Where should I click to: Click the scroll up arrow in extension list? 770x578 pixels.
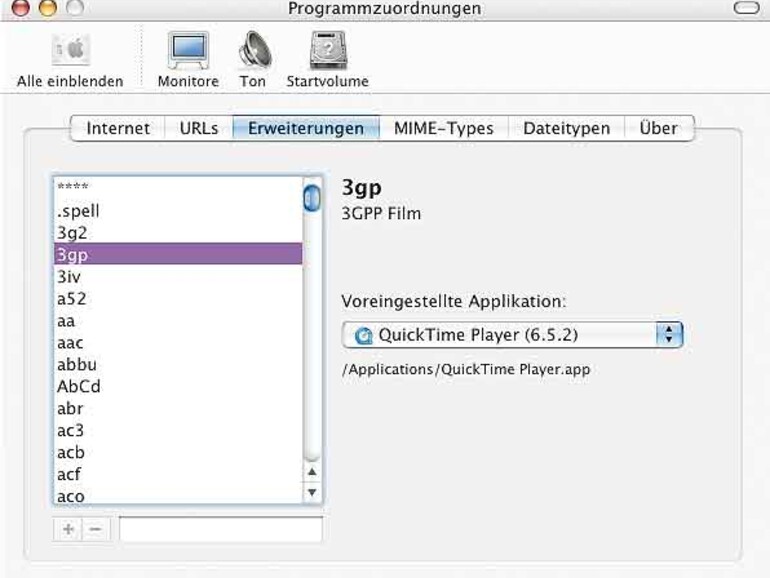click(x=312, y=472)
